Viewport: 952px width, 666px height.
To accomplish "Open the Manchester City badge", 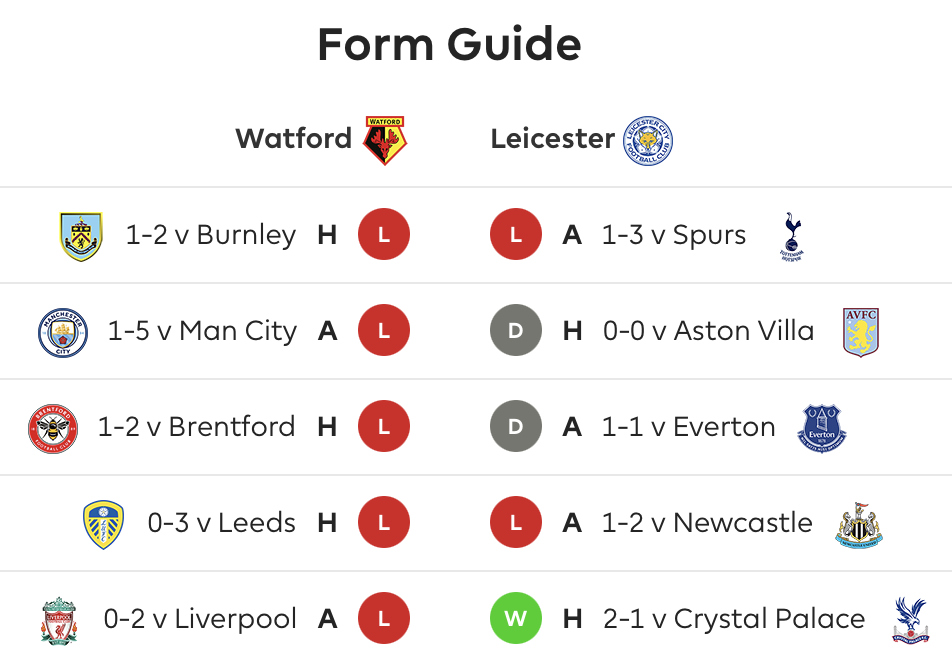I will (x=63, y=332).
